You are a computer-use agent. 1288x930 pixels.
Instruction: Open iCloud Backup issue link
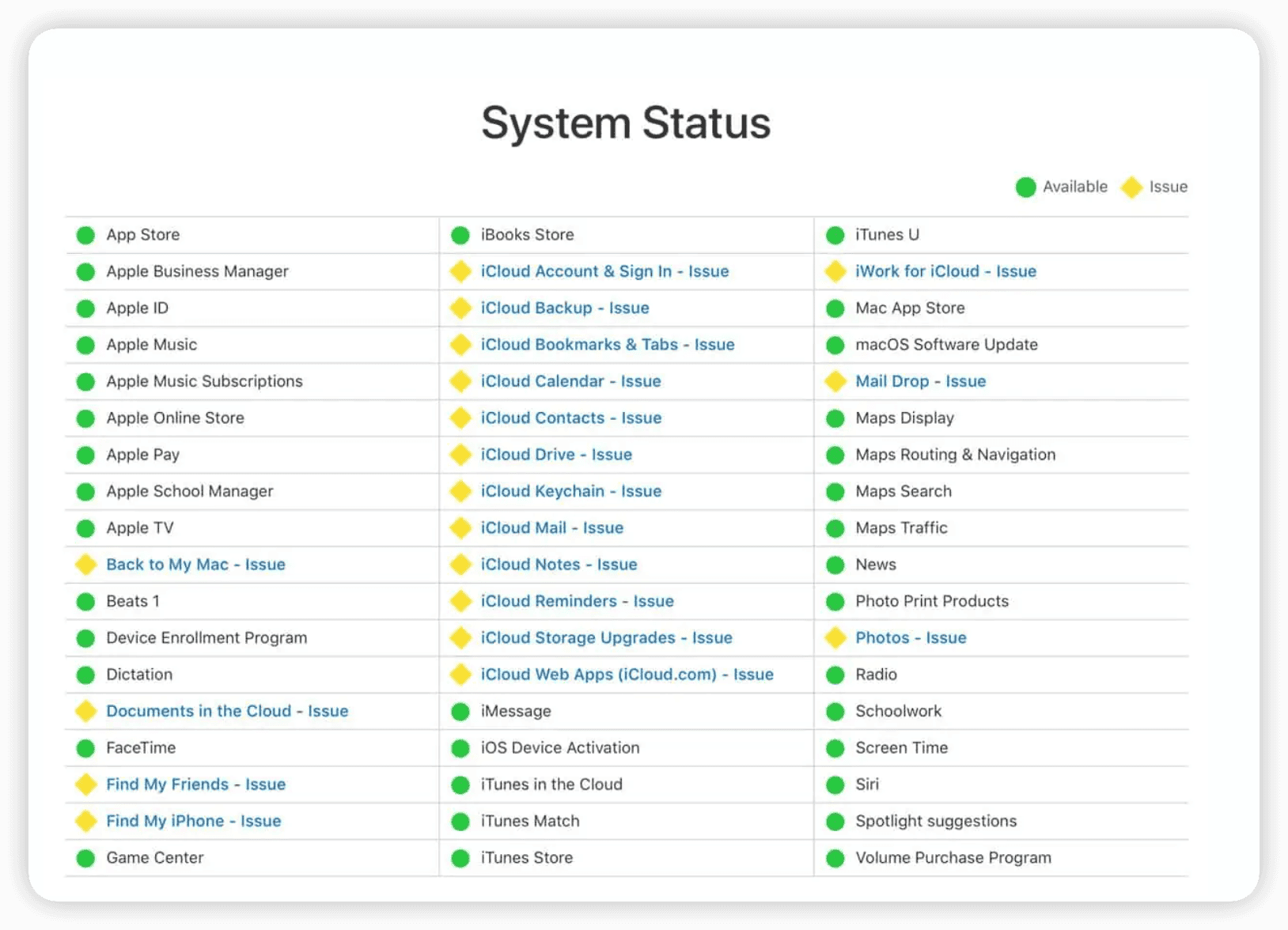[x=565, y=308]
